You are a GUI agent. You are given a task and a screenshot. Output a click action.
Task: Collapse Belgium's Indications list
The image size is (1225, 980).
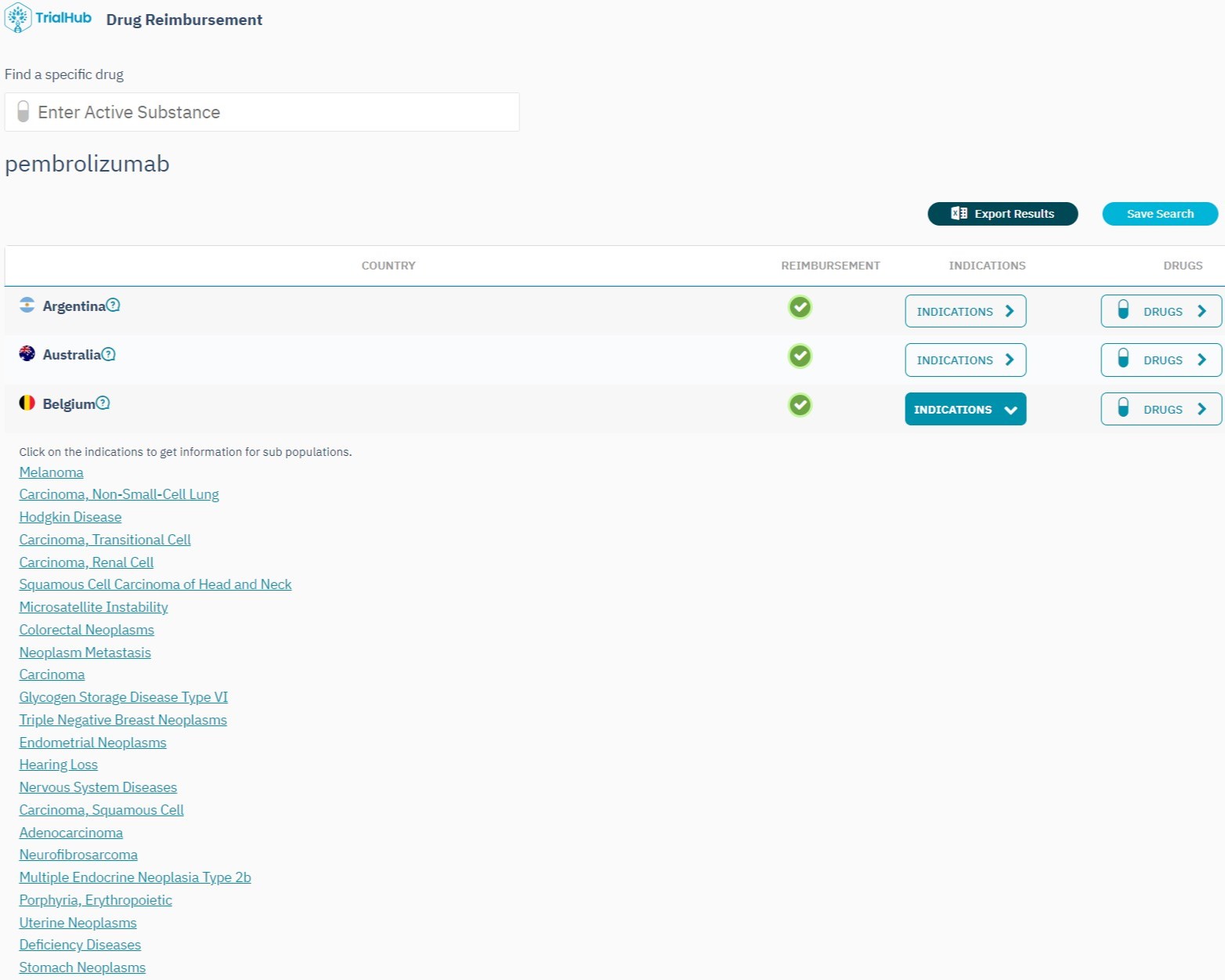[965, 409]
